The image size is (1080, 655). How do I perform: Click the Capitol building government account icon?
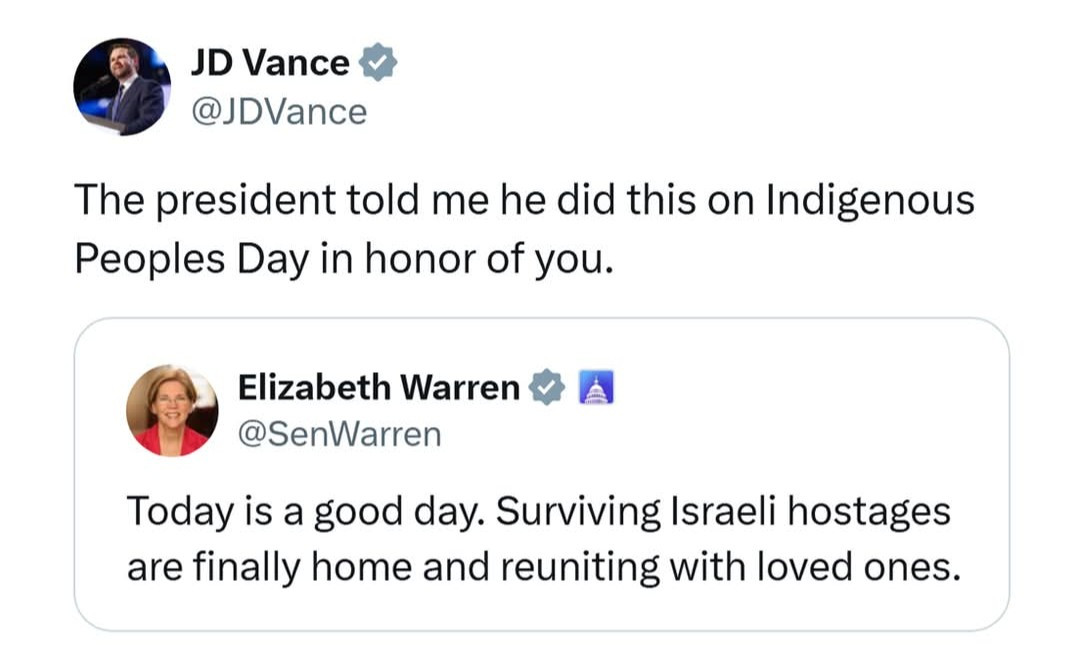pyautogui.click(x=596, y=387)
